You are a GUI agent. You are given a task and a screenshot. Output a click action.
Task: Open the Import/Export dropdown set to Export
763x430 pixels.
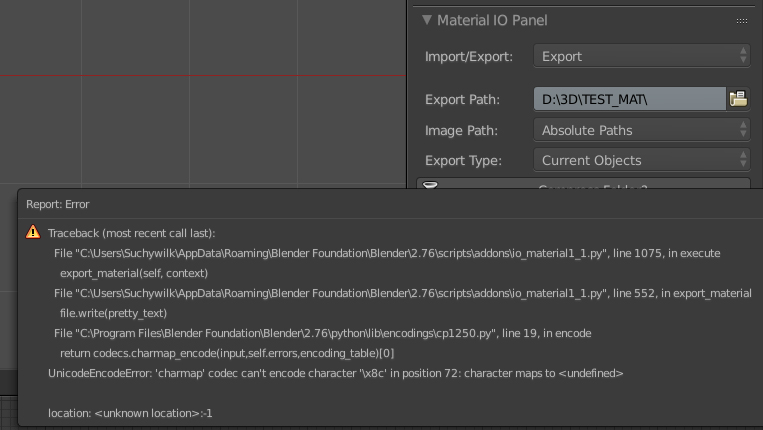(642, 56)
